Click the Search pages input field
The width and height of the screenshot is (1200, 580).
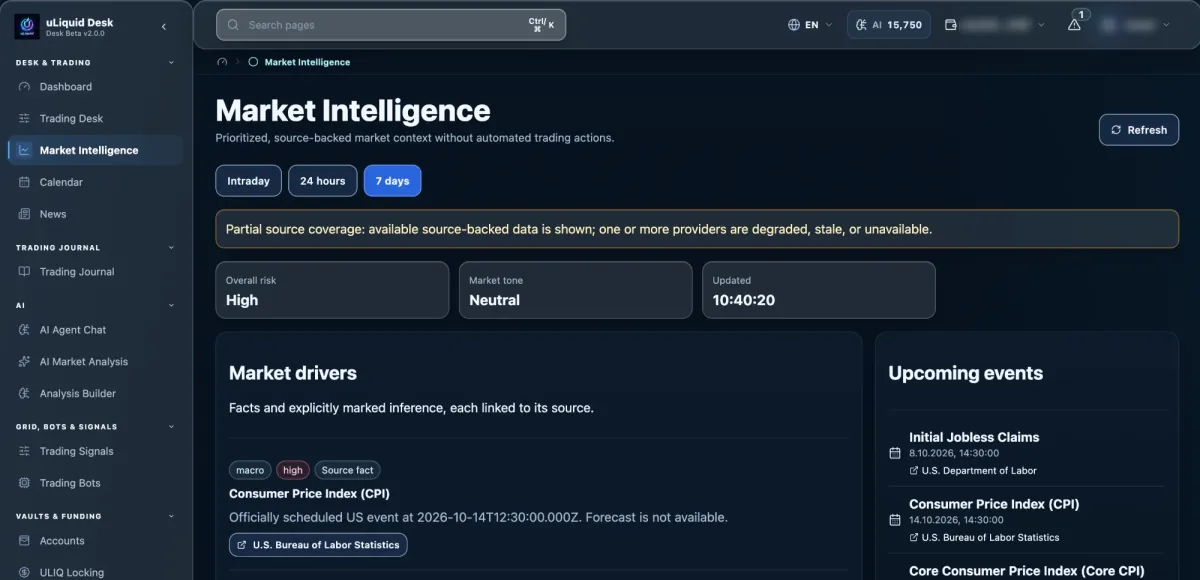point(391,25)
